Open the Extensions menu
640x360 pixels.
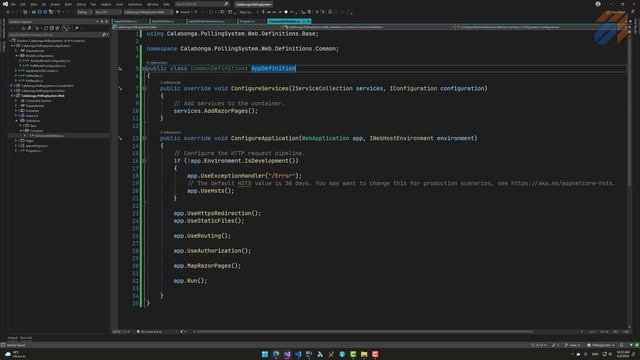click(135, 4)
